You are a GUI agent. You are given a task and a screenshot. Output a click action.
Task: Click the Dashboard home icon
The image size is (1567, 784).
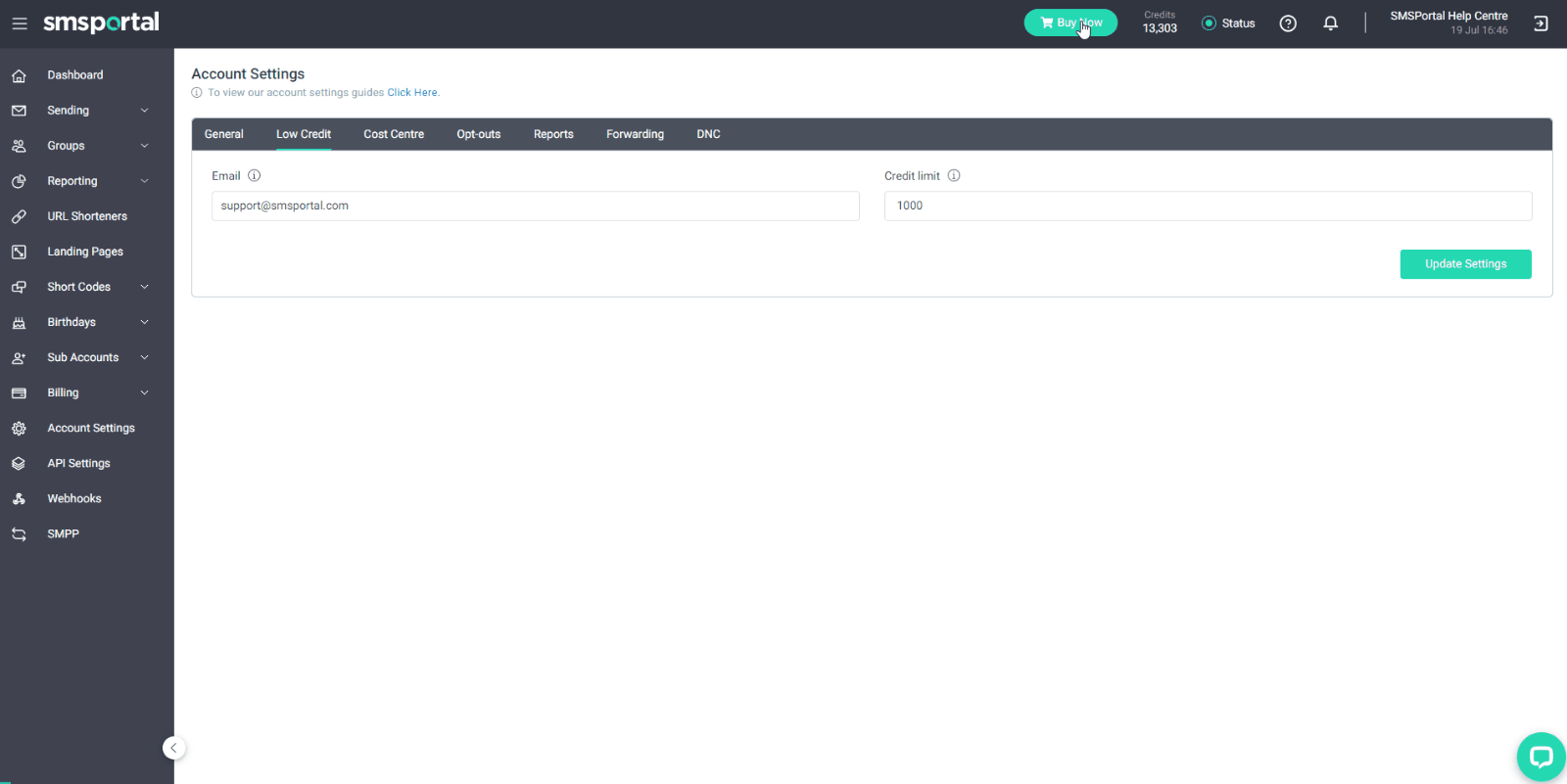coord(19,75)
